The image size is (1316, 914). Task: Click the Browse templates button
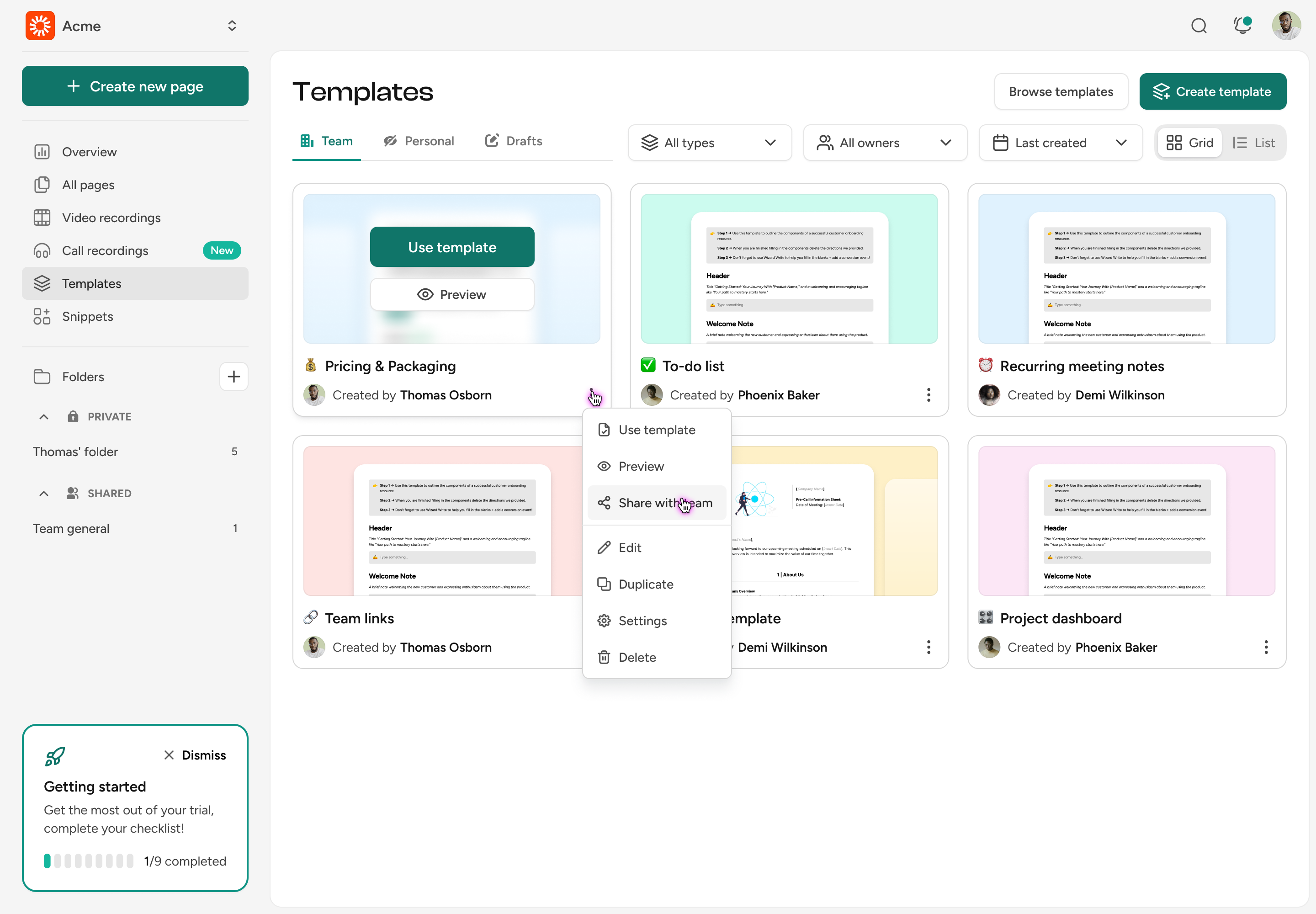[x=1061, y=92]
